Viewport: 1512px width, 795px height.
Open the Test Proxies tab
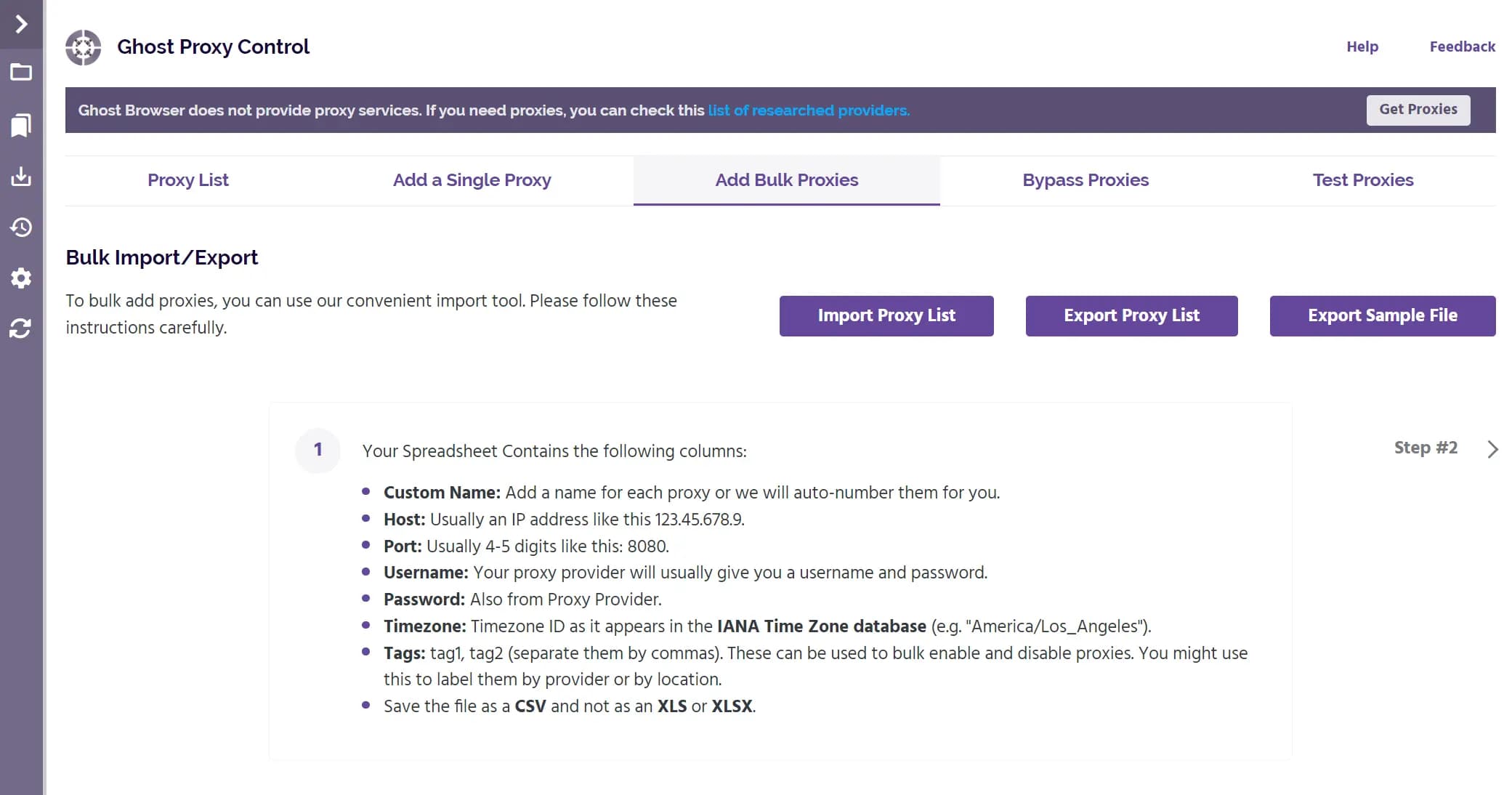[1362, 180]
